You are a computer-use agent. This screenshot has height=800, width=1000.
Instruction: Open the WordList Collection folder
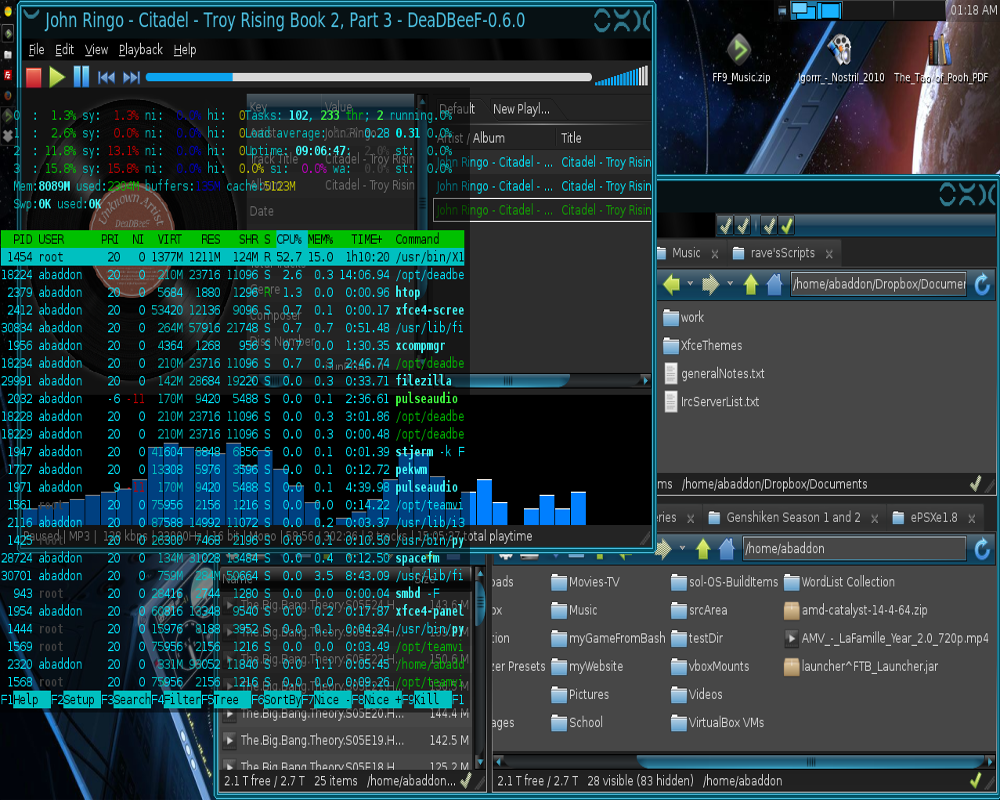(x=839, y=582)
